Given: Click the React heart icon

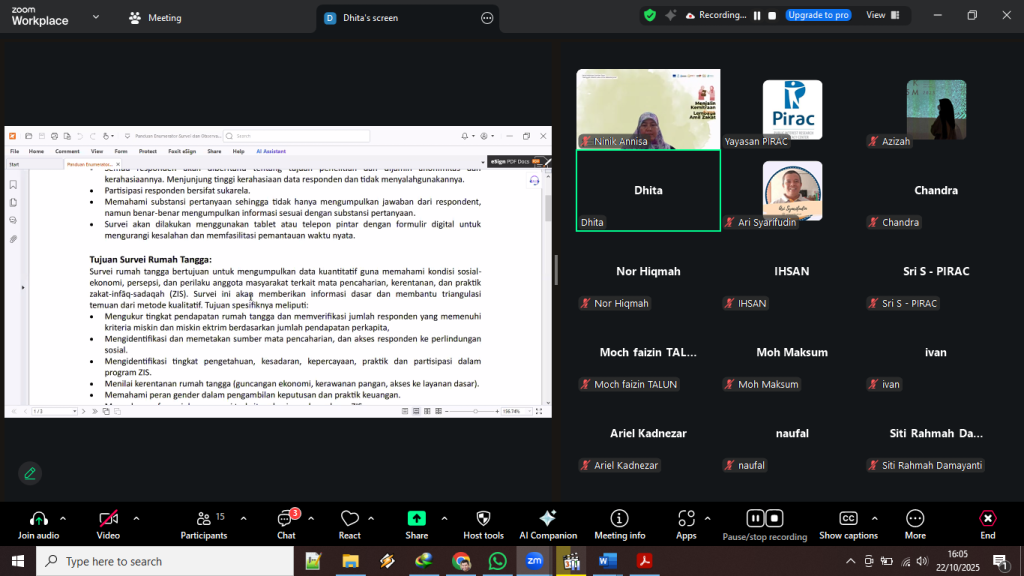Looking at the screenshot, I should coord(350,519).
